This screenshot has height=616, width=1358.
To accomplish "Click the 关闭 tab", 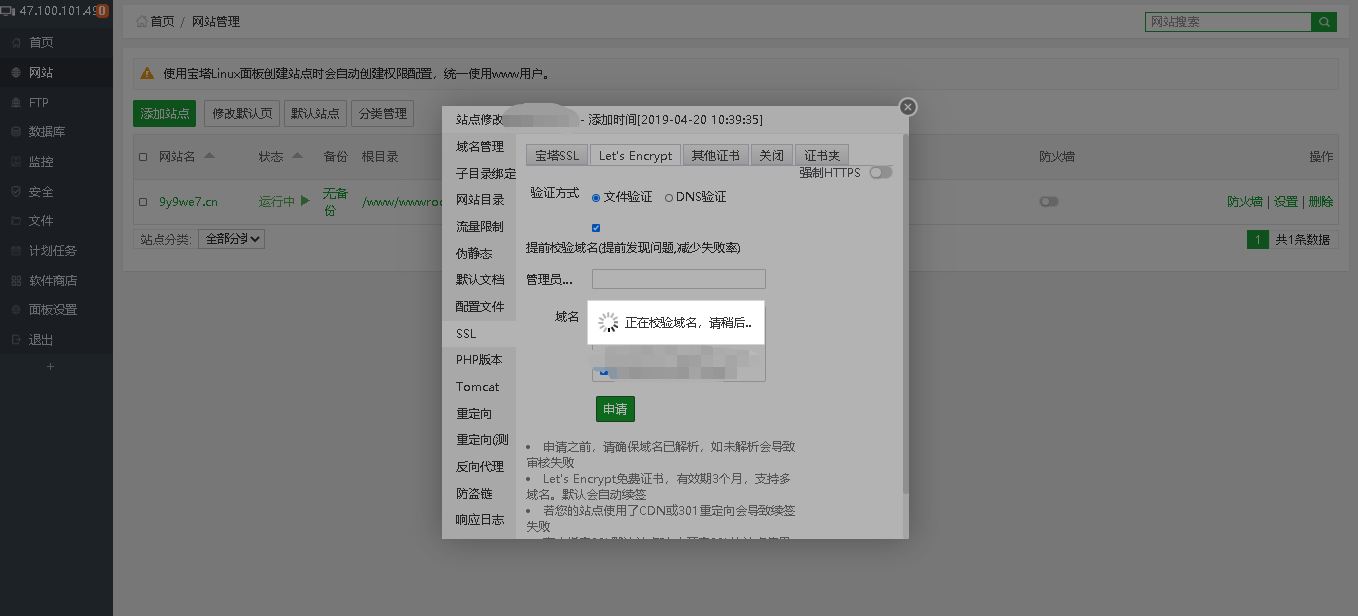I will click(771, 155).
